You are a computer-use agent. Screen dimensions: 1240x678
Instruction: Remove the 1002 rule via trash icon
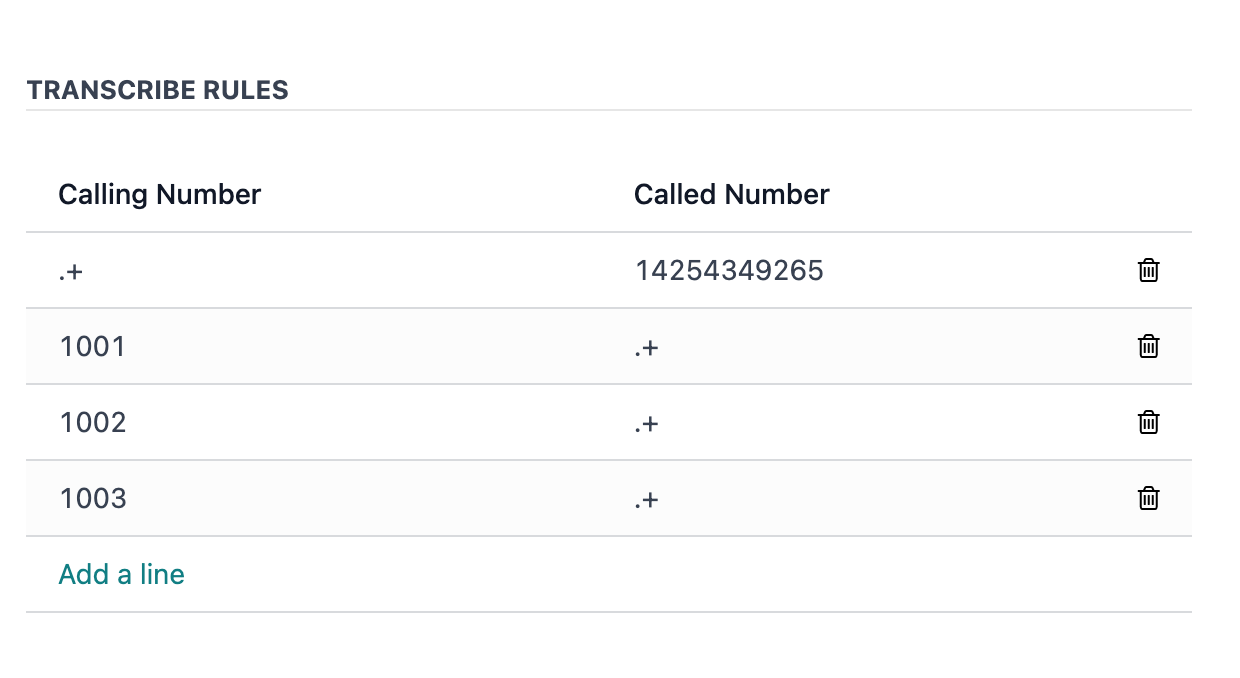coord(1148,422)
